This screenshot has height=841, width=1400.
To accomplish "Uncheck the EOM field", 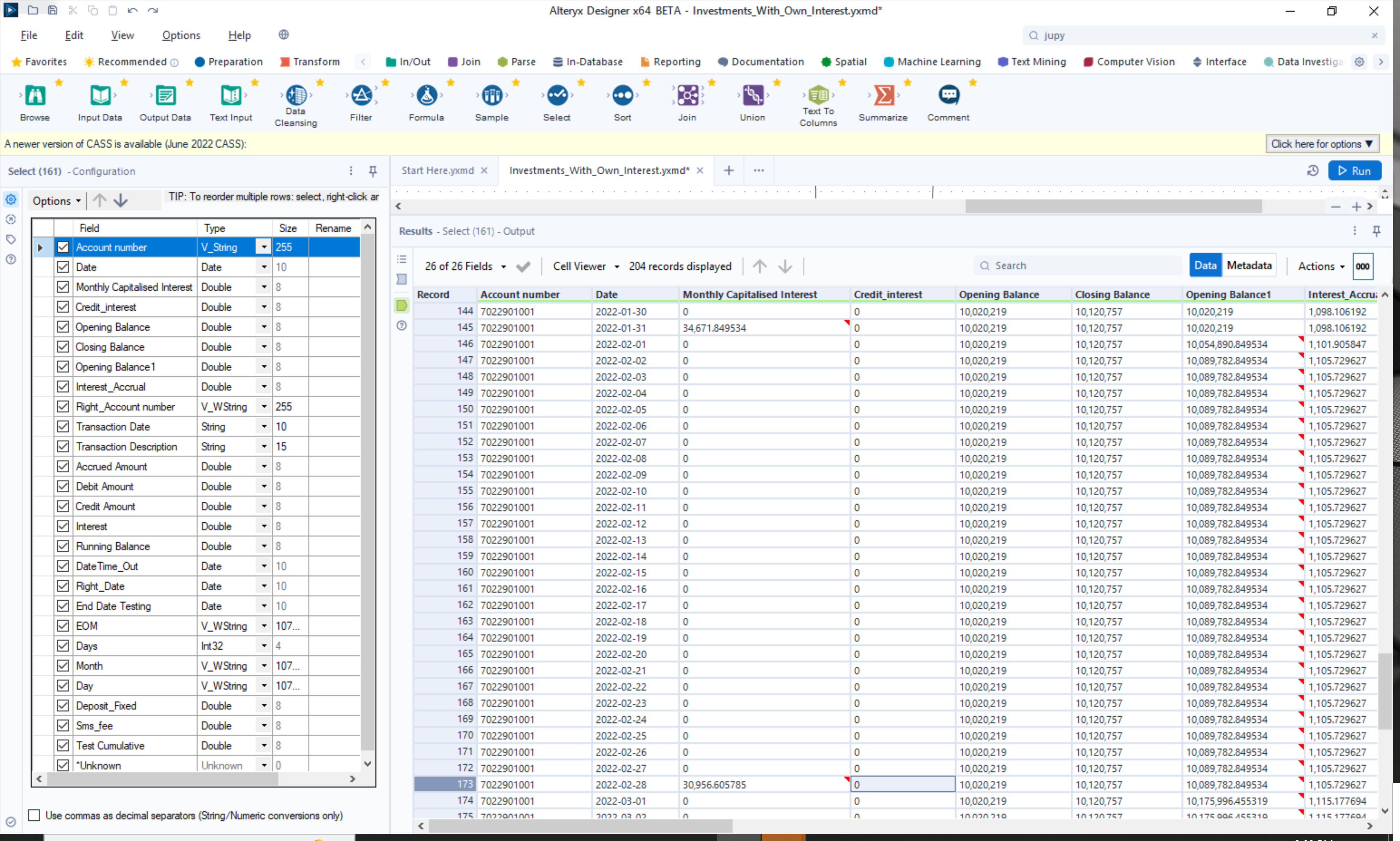I will [x=62, y=626].
